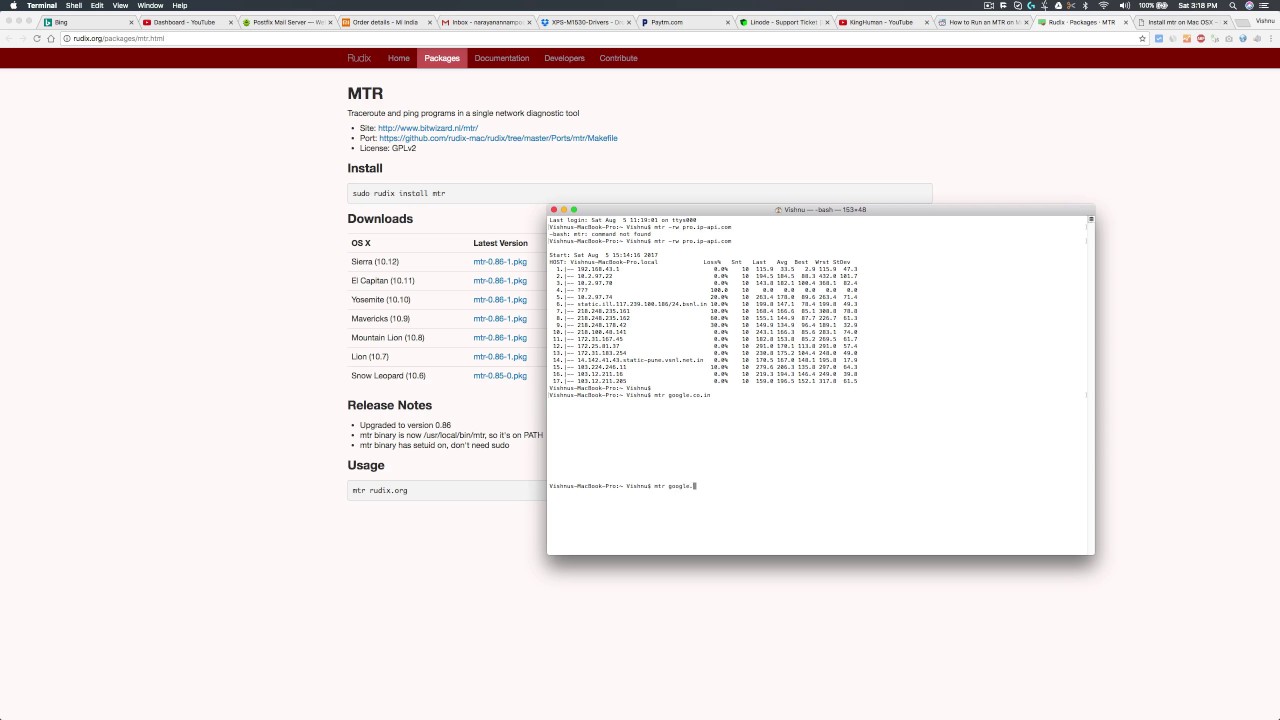Download mtr-0.86-1.pkg for El Capitan
The height and width of the screenshot is (720, 1280).
500,281
